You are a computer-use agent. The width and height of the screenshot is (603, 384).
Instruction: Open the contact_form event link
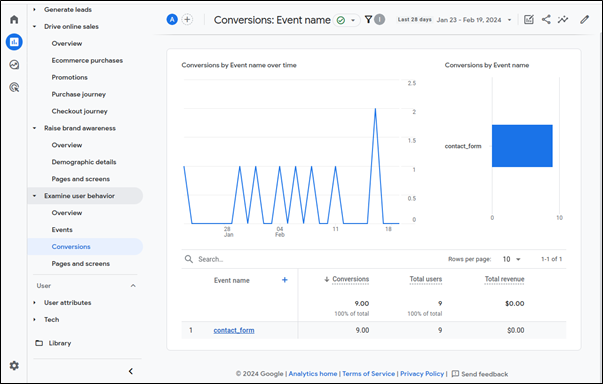tap(234, 330)
